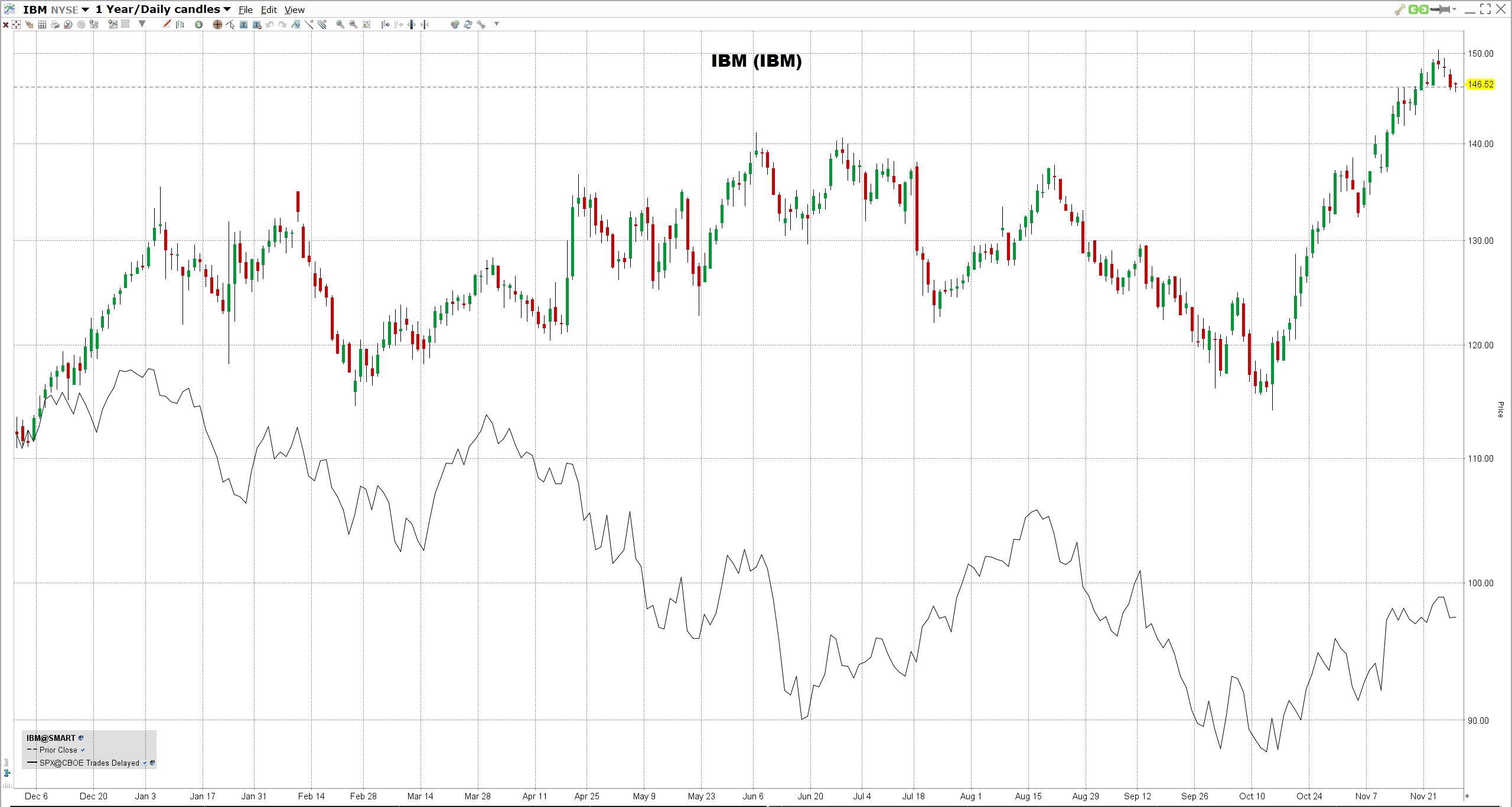This screenshot has height=807, width=1512.
Task: Open the Edit menu
Action: pos(269,9)
